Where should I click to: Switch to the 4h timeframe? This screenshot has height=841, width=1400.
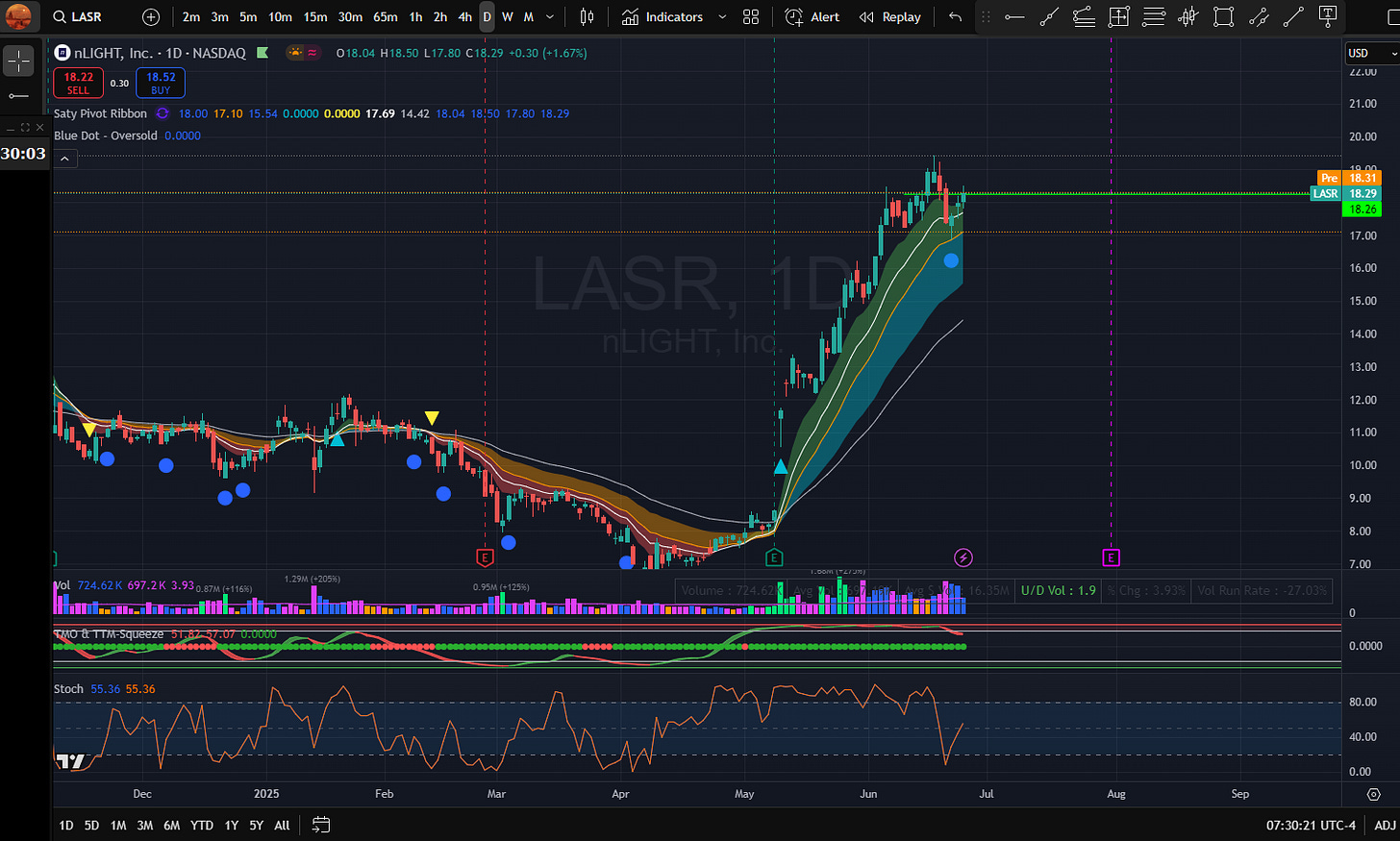click(x=464, y=17)
